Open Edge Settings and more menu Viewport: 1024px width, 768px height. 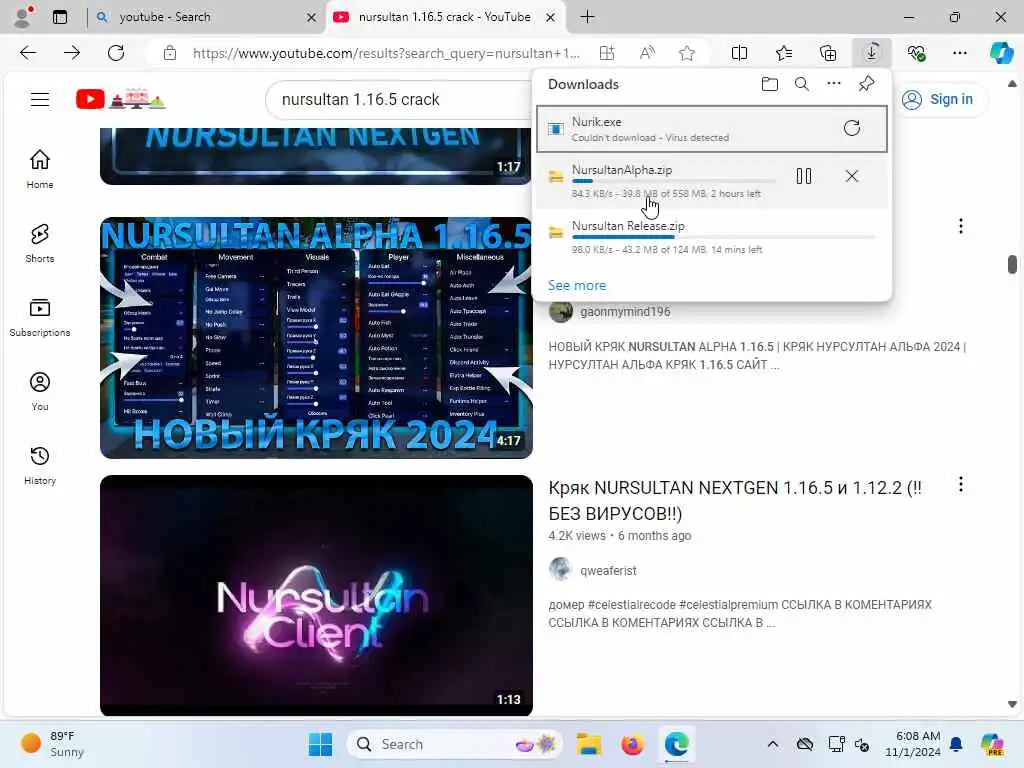click(959, 53)
